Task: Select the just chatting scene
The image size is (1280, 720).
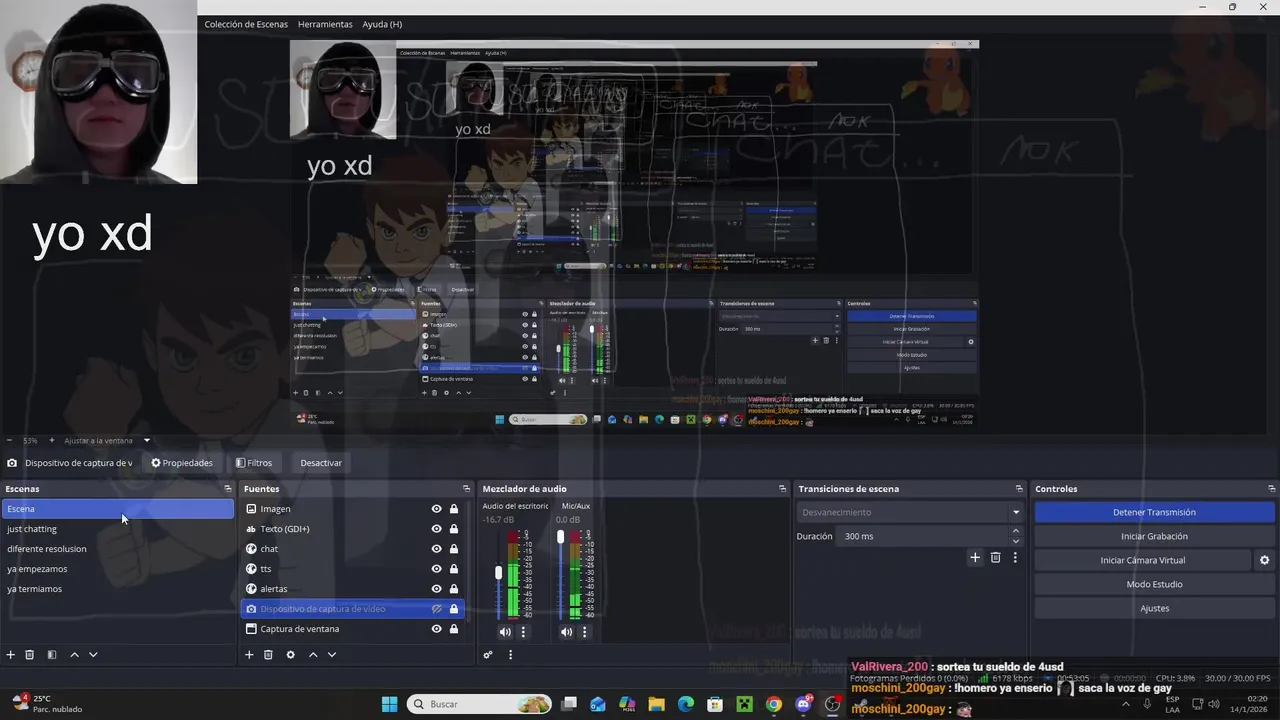Action: 118,529
